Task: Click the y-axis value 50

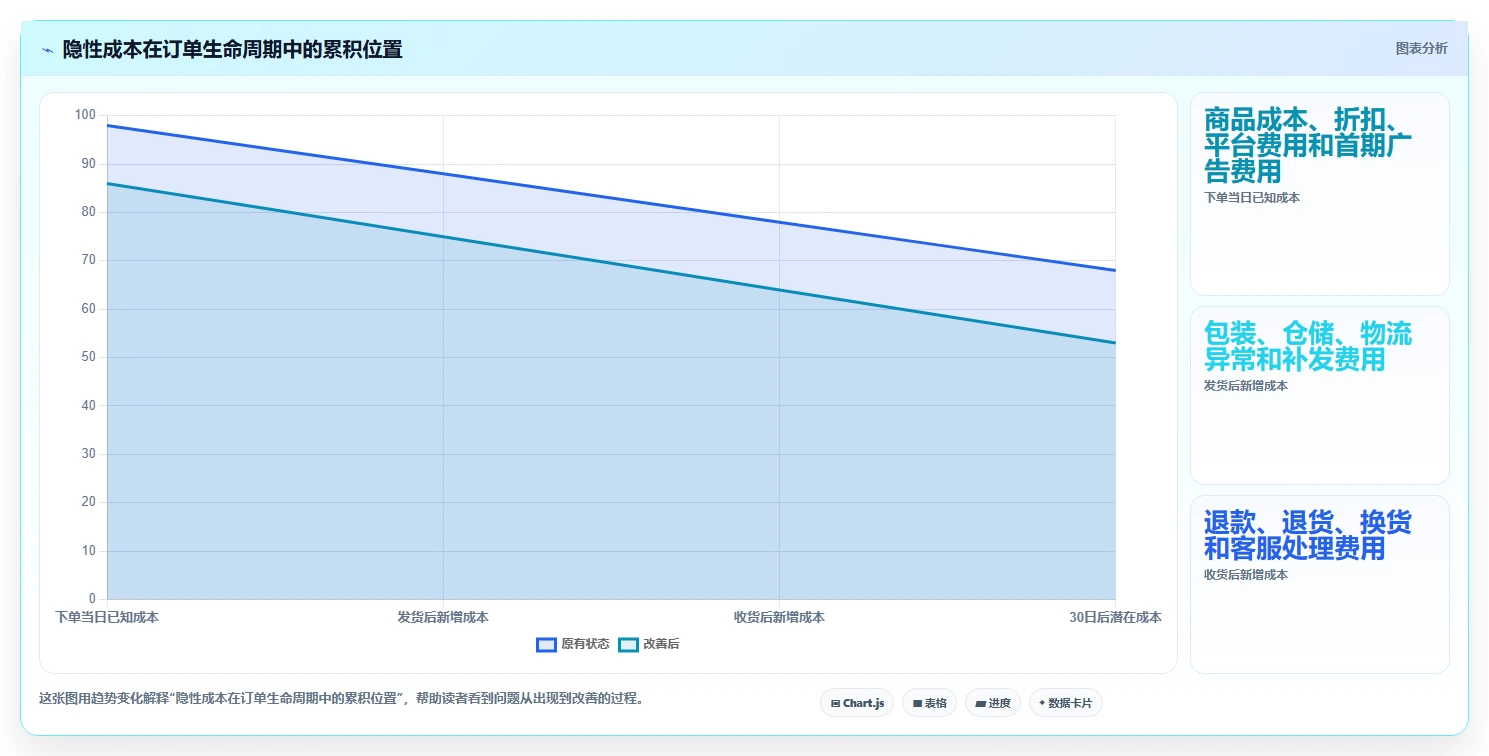Action: pyautogui.click(x=88, y=357)
